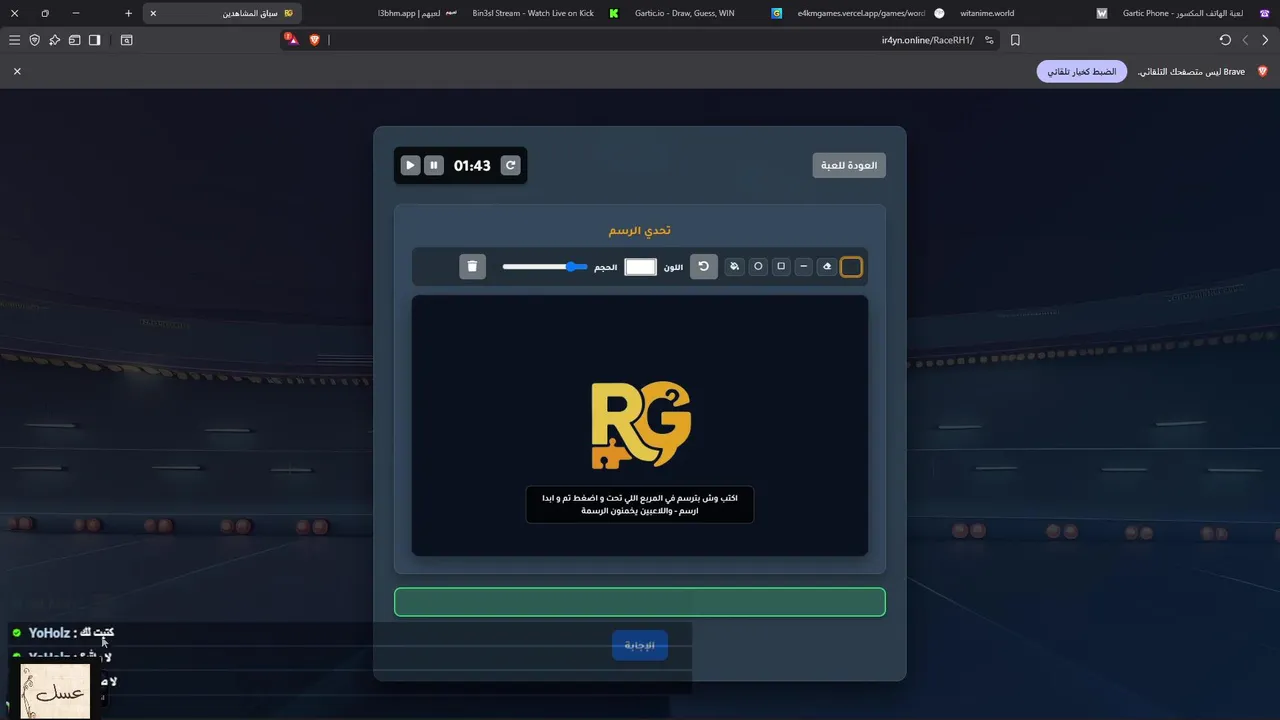This screenshot has width=1280, height=720.
Task: Click the الإجابة answer button
Action: coord(640,645)
